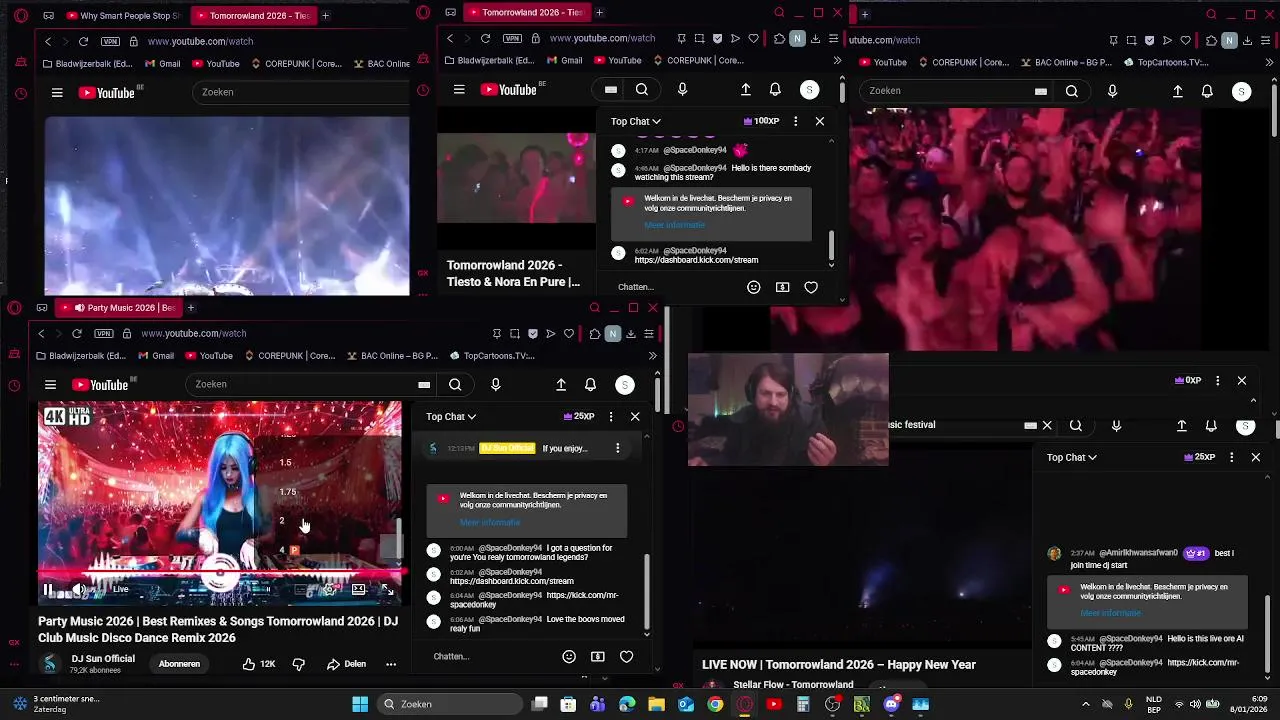Open Super Chat icon in Party Music chat
Screen dimensions: 1280x720
click(x=597, y=657)
